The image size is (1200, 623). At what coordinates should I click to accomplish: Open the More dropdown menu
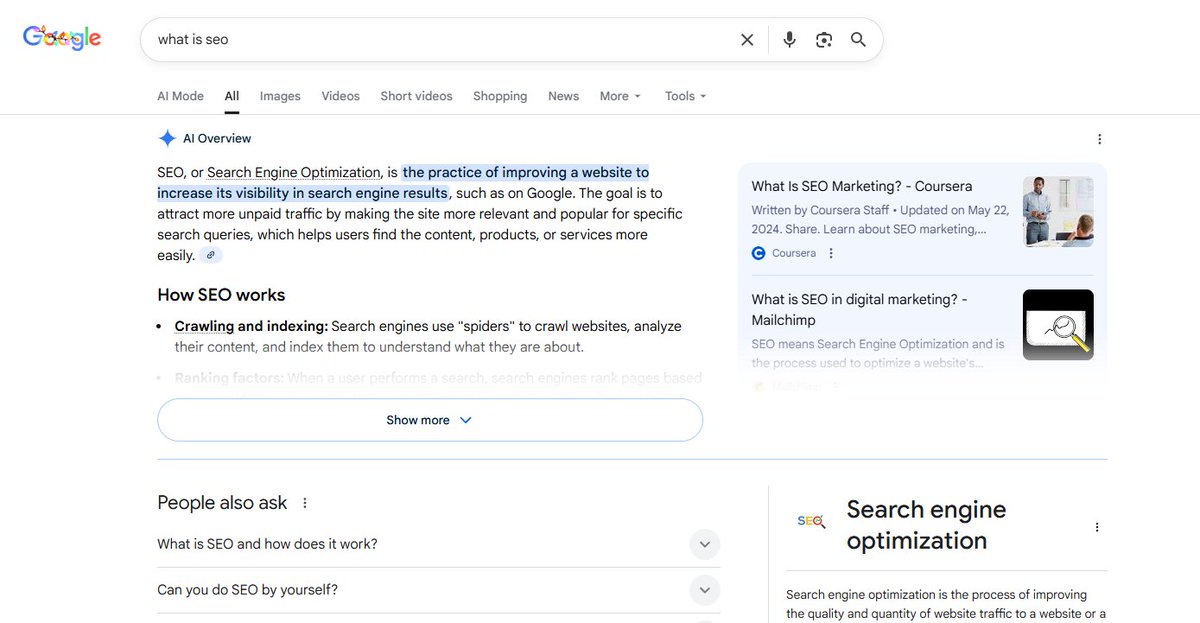(x=621, y=96)
